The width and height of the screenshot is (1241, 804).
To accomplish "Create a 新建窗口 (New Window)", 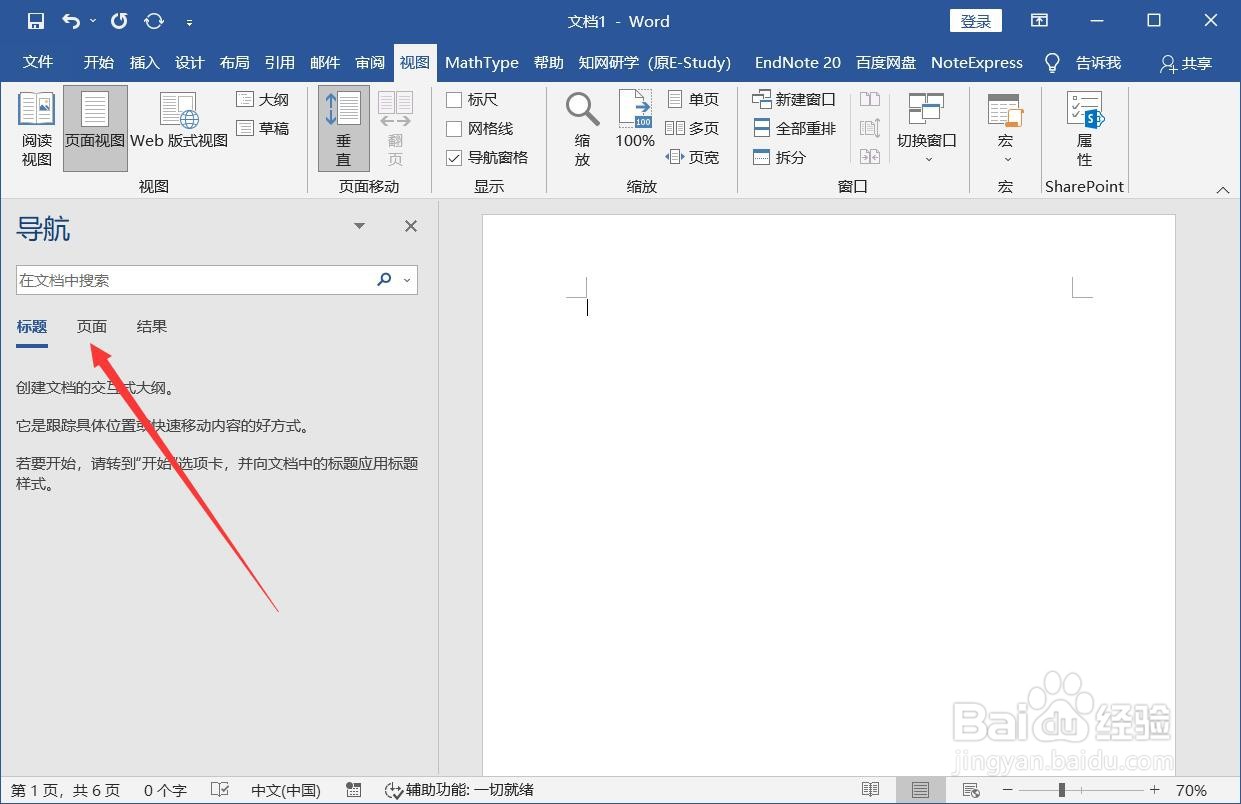I will tap(793, 98).
